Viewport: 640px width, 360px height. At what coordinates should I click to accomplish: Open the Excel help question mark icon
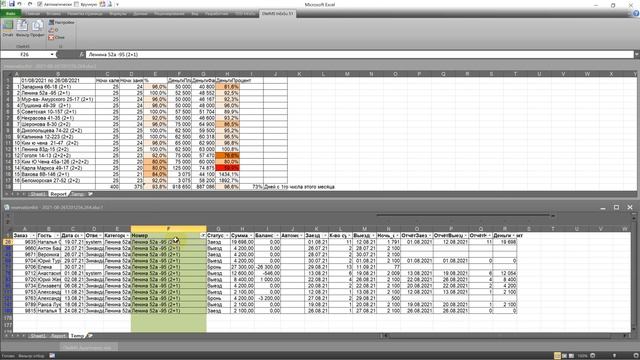pos(636,13)
